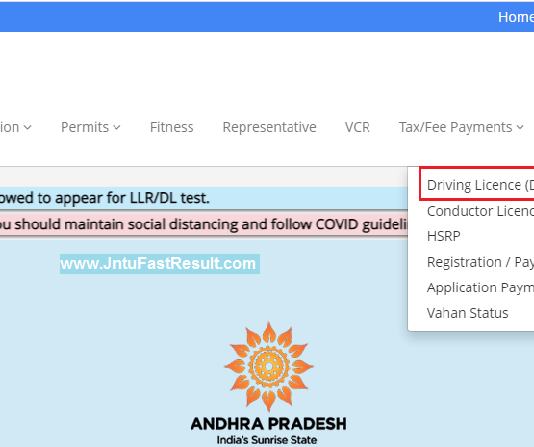
Task: Click the ANDHRA PRADESH title text
Action: (x=268, y=424)
